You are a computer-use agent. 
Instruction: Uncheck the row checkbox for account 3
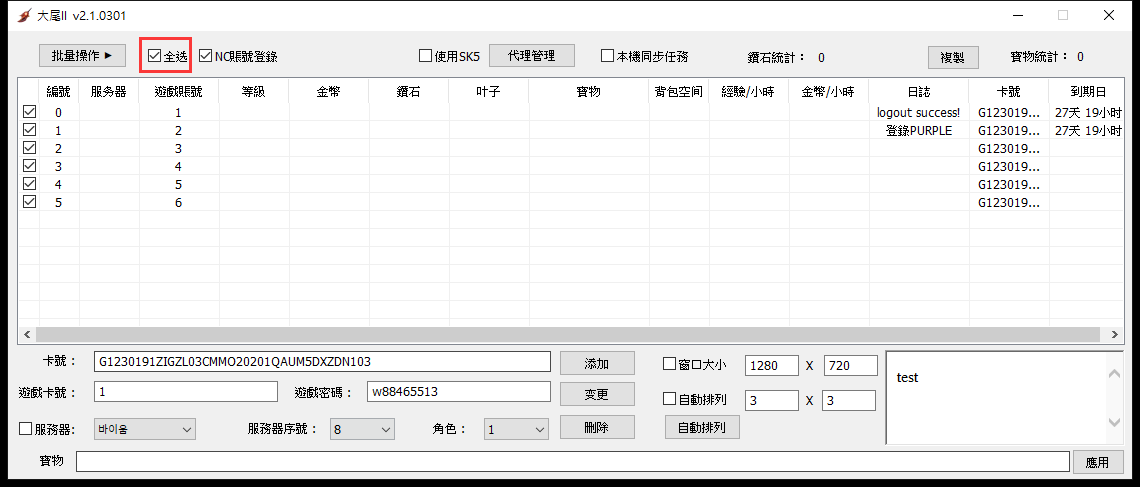pyautogui.click(x=29, y=166)
